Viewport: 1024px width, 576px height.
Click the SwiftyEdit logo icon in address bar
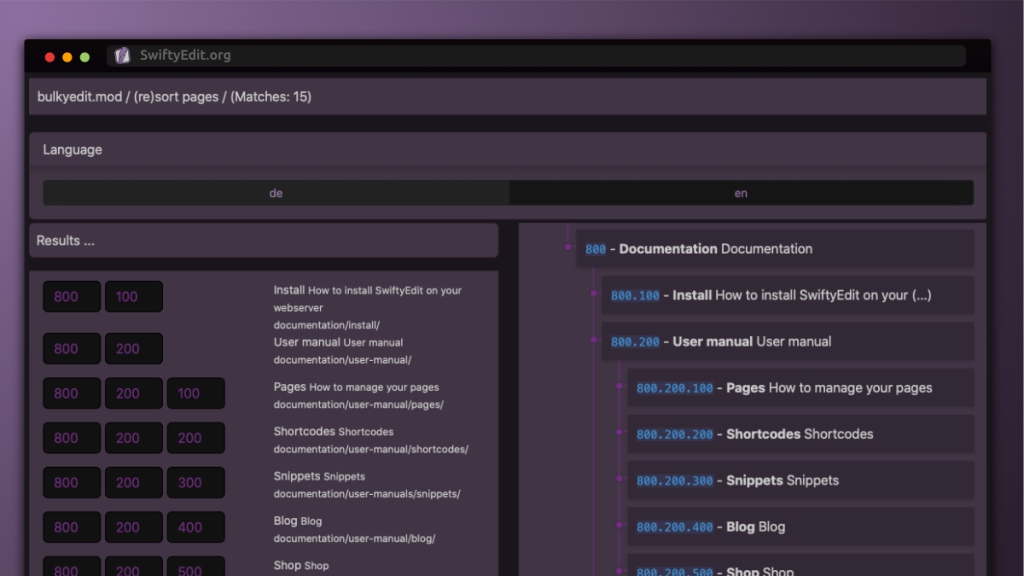tap(122, 56)
